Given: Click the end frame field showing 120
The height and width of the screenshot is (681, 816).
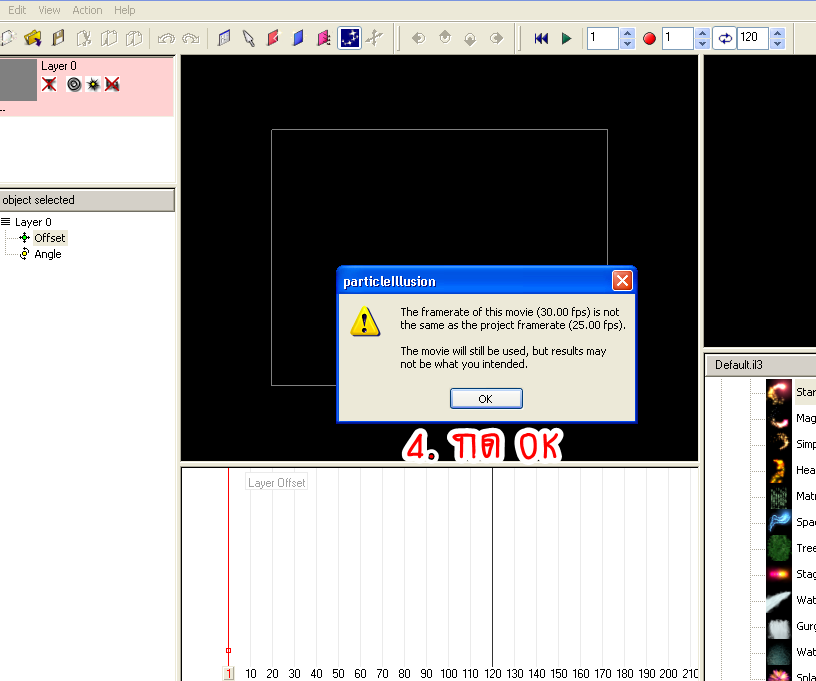Looking at the screenshot, I should pyautogui.click(x=753, y=38).
